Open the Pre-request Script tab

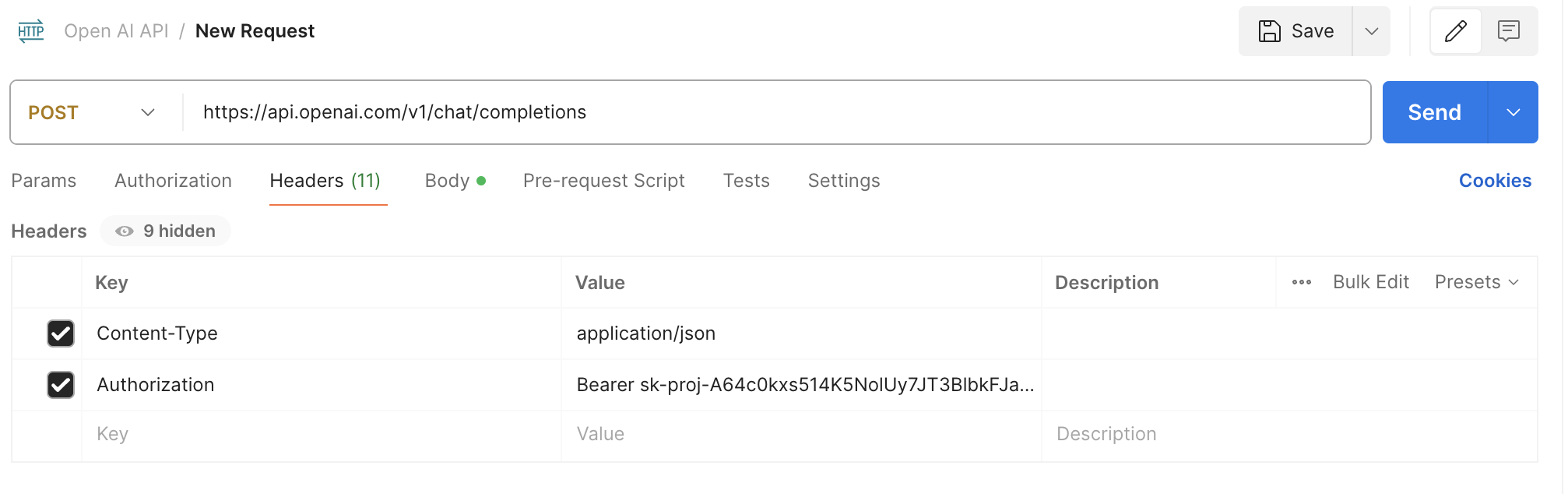click(603, 181)
